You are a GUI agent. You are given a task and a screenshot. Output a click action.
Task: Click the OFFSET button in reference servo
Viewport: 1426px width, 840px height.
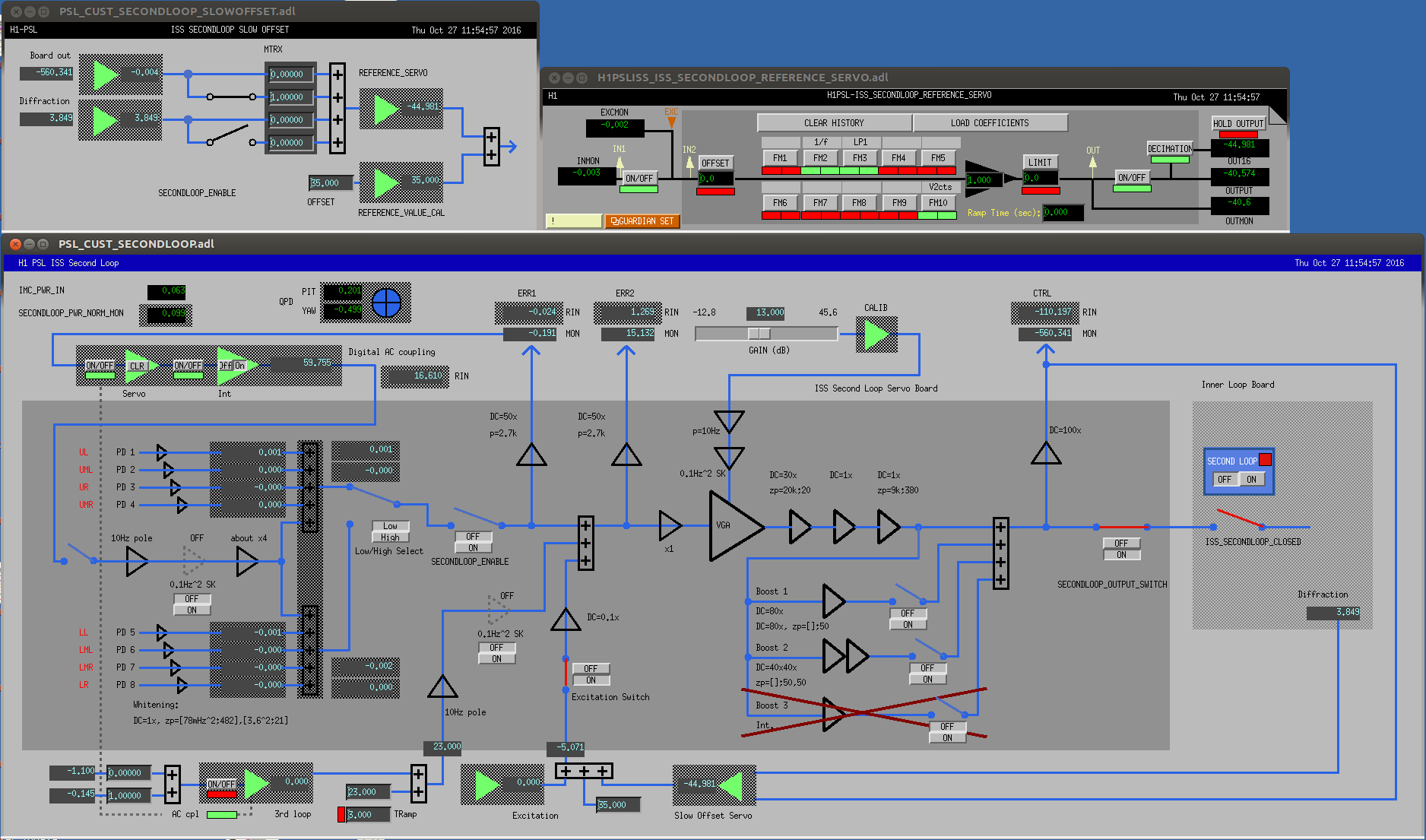tap(715, 163)
